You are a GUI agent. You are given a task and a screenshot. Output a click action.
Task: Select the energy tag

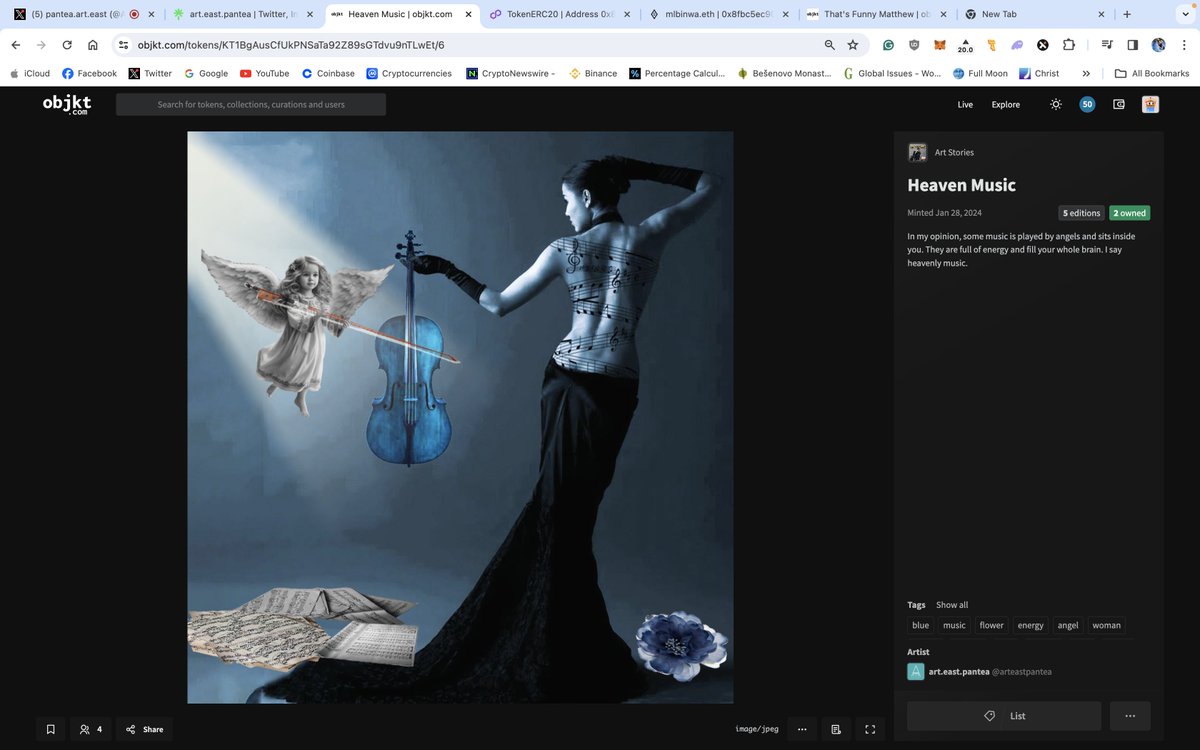pyautogui.click(x=1030, y=625)
